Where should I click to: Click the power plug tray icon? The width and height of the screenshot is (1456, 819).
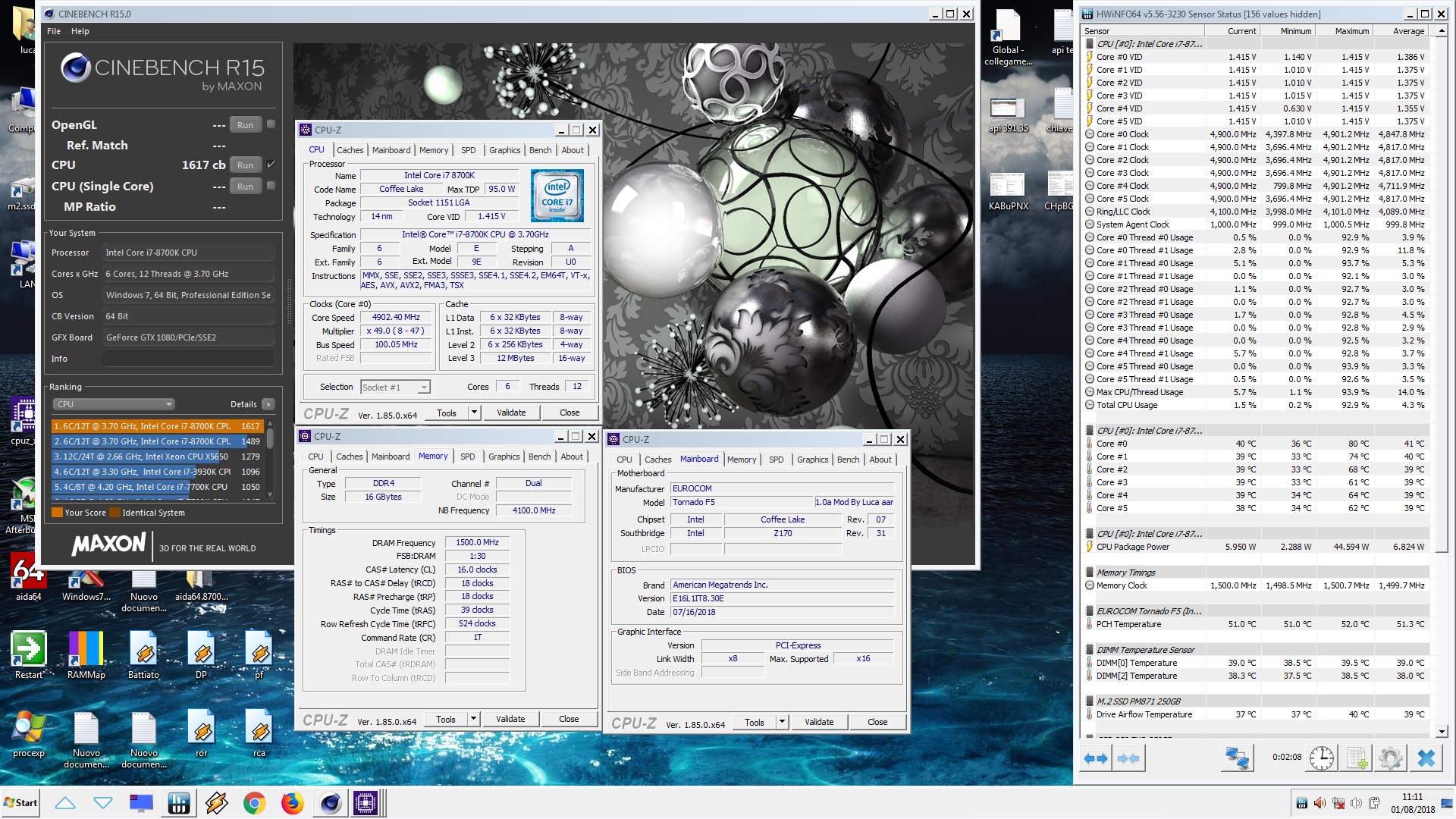click(1374, 803)
